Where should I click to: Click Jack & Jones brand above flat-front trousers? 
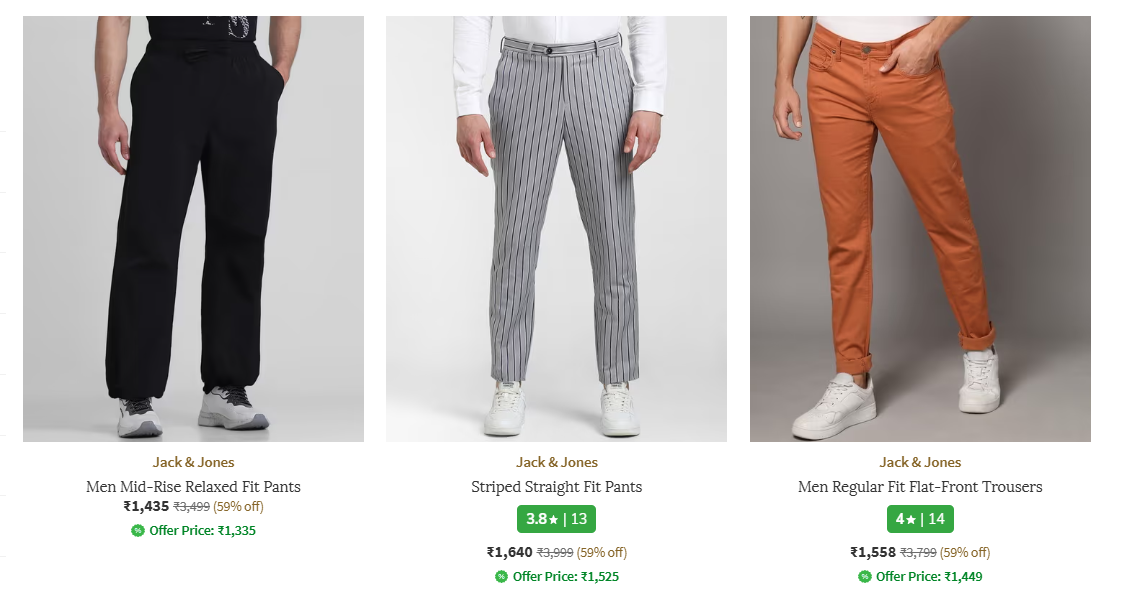pos(920,462)
